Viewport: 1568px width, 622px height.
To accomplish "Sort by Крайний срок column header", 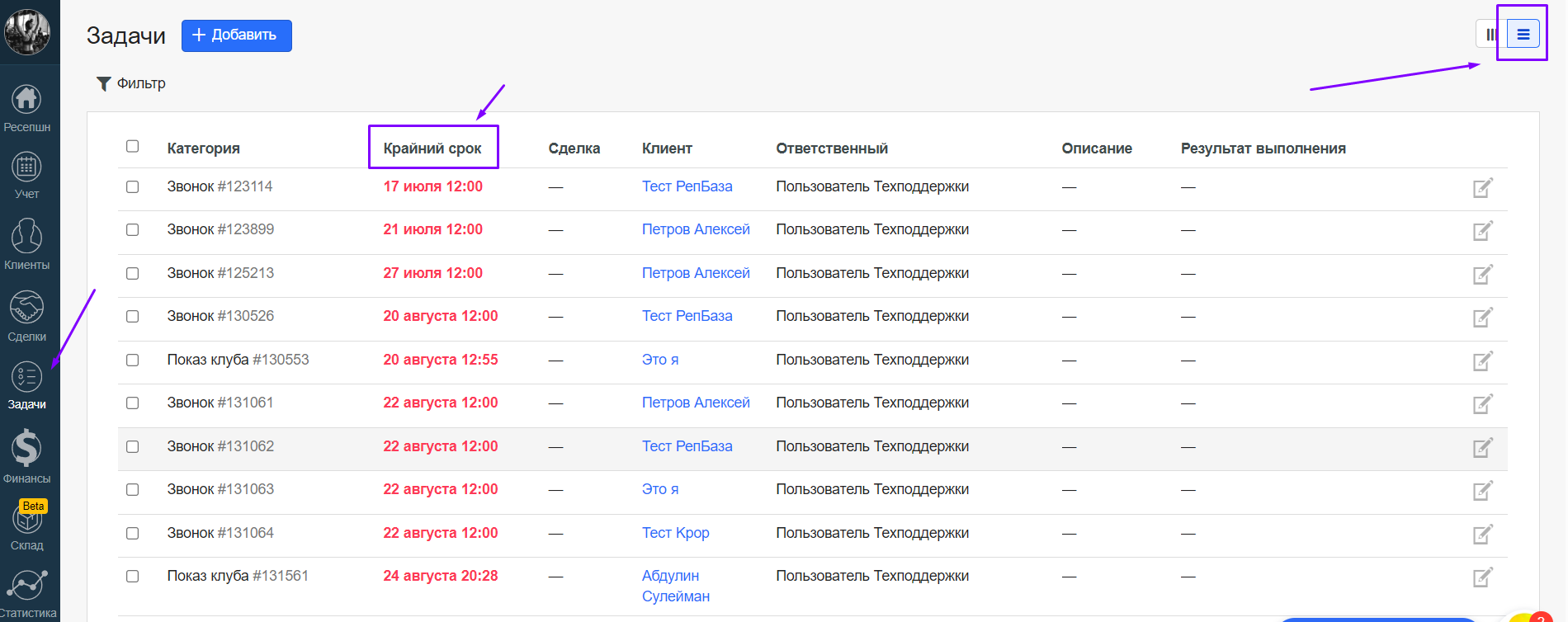I will [x=432, y=148].
